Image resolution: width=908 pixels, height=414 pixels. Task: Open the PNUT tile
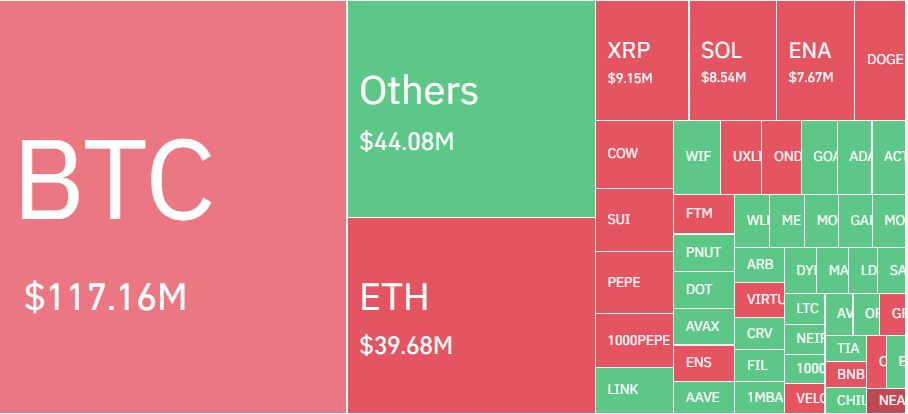pos(703,253)
